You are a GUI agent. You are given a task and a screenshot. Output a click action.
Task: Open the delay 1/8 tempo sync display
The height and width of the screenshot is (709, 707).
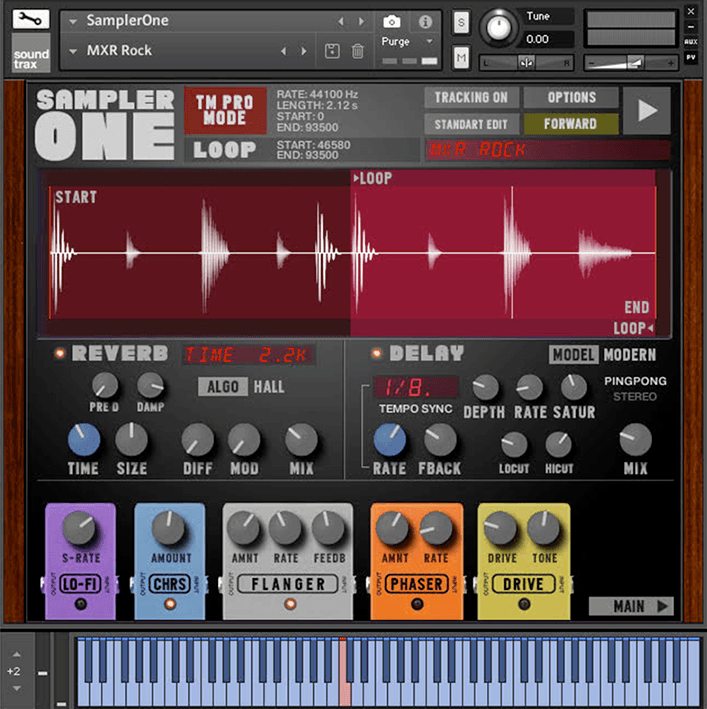(415, 387)
